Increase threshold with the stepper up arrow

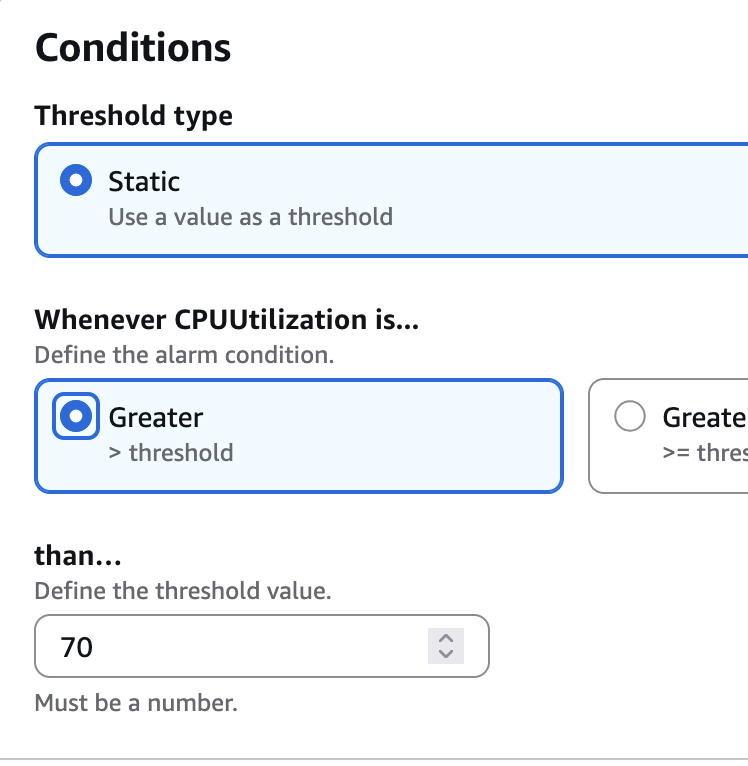(x=446, y=638)
